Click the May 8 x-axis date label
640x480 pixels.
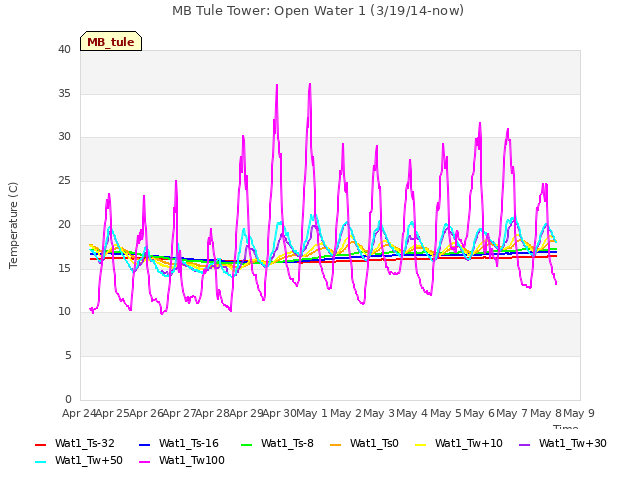click(x=546, y=413)
